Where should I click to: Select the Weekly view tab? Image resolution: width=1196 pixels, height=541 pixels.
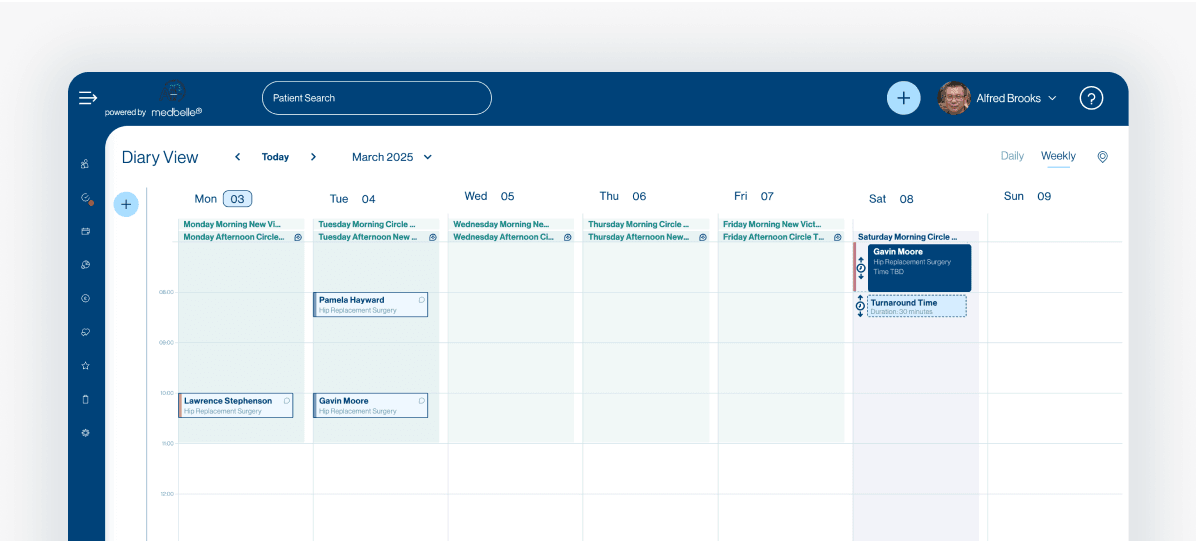pos(1058,156)
